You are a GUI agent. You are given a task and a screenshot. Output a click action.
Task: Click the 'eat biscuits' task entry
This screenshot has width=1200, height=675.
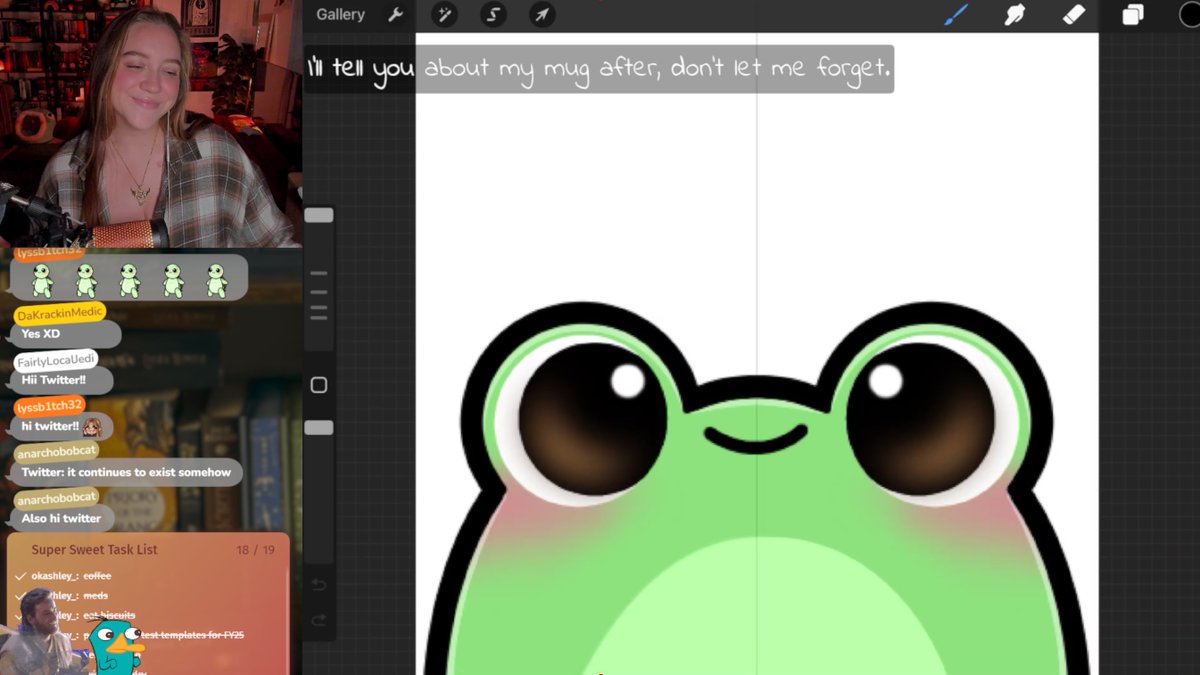point(109,615)
